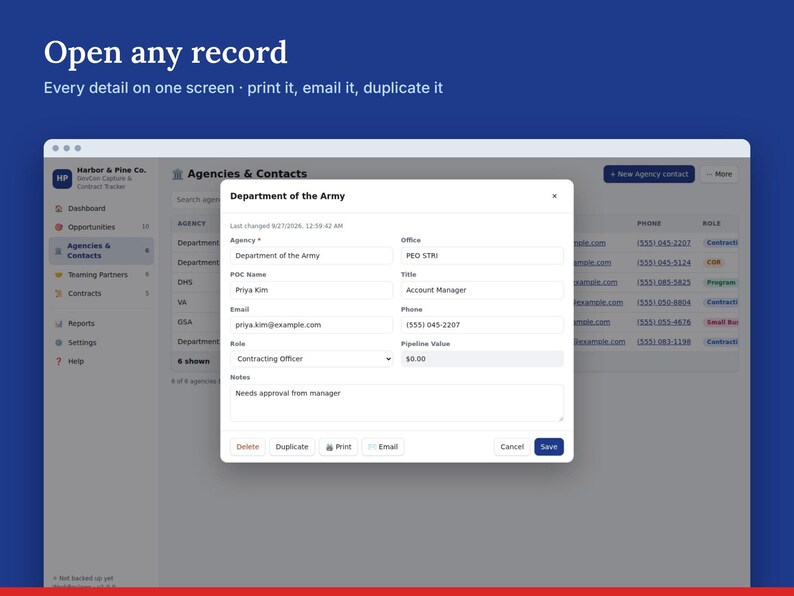Delete this agency record
This screenshot has width=794, height=596.
248,447
